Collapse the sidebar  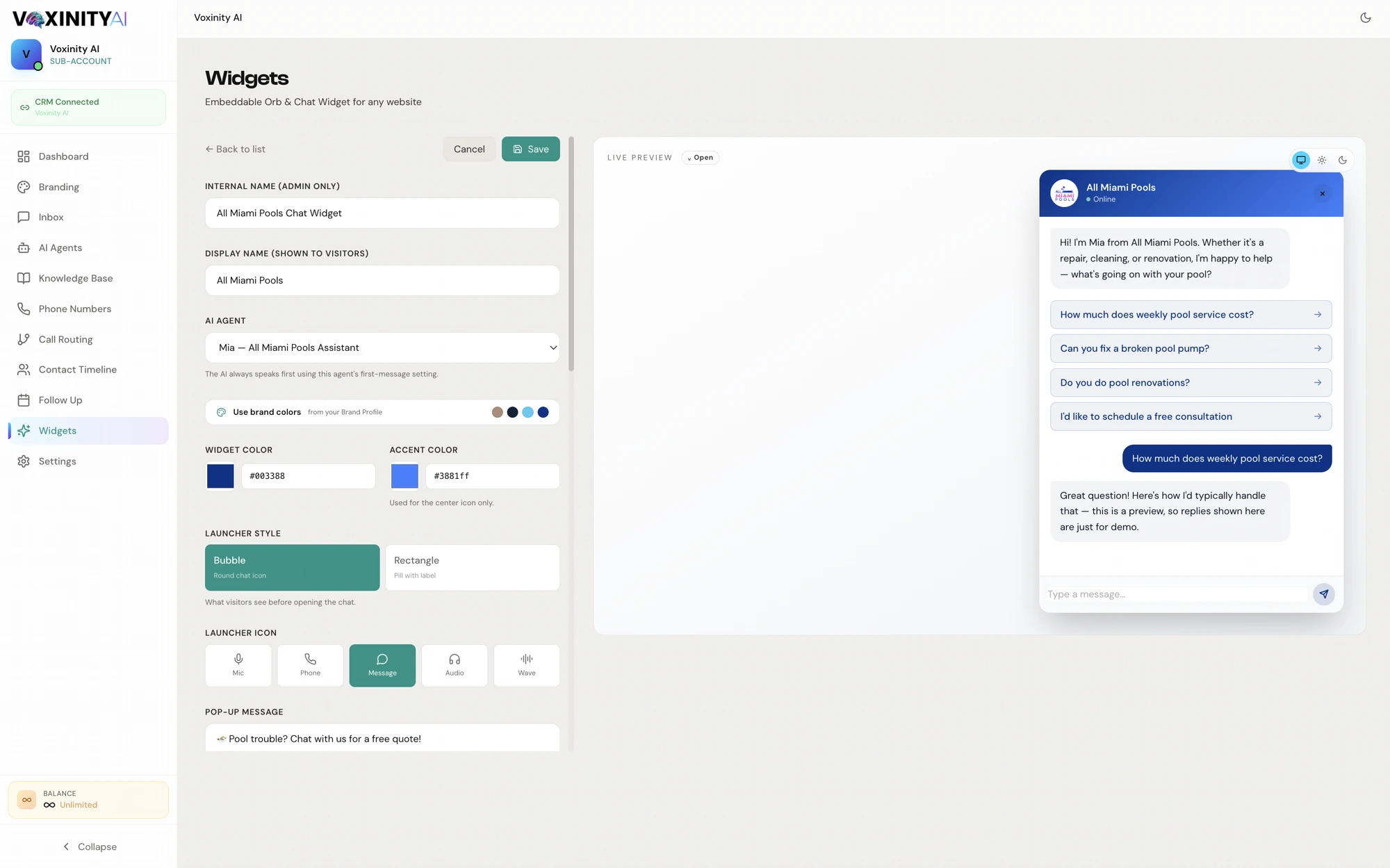click(x=89, y=846)
